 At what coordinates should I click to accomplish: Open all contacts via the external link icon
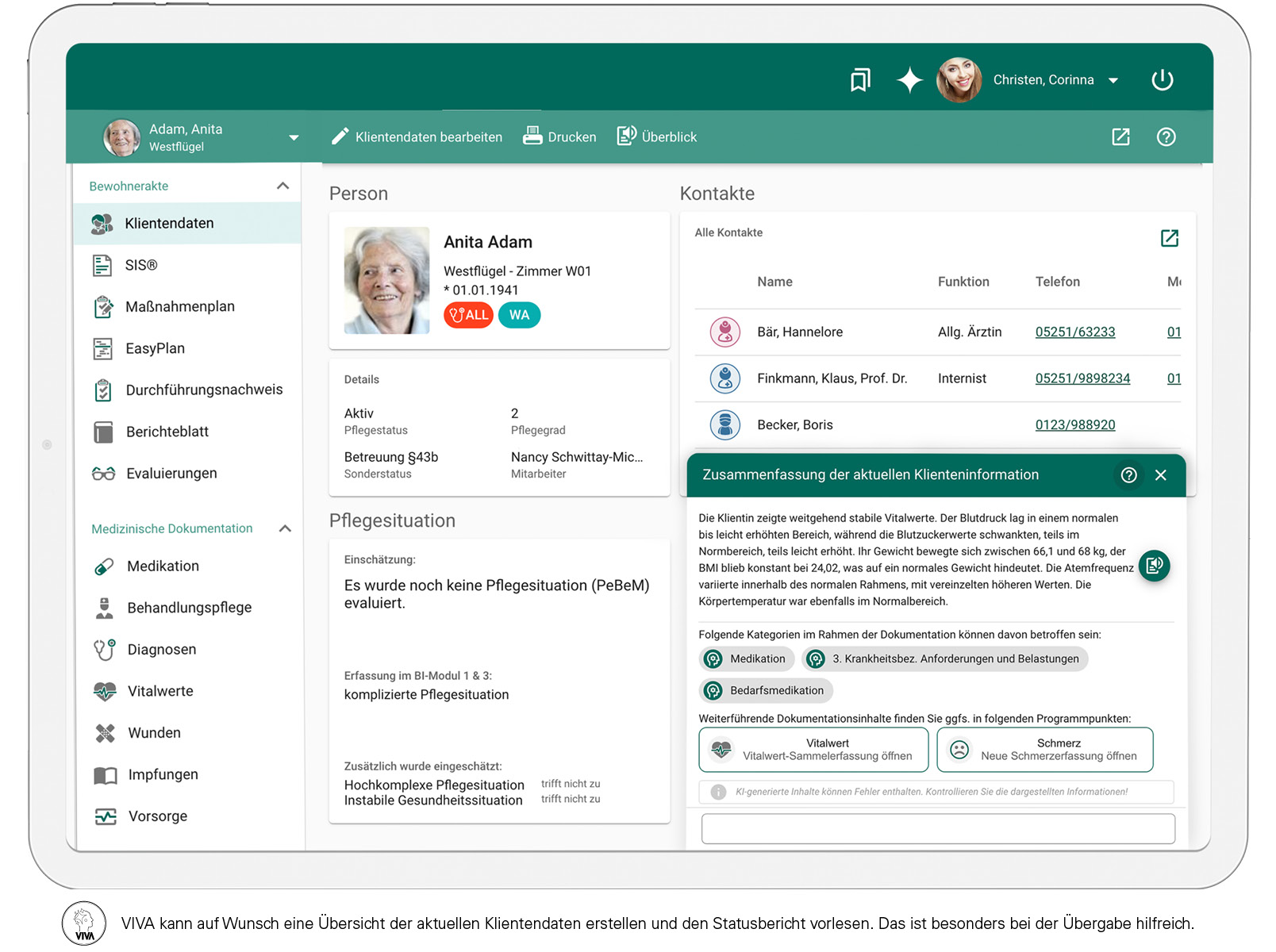(1170, 237)
